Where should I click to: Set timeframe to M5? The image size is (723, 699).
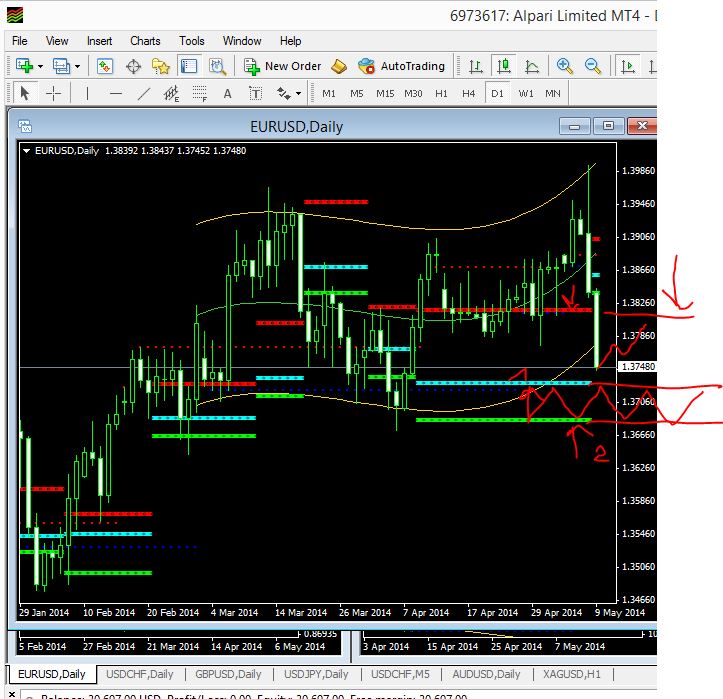tap(357, 94)
